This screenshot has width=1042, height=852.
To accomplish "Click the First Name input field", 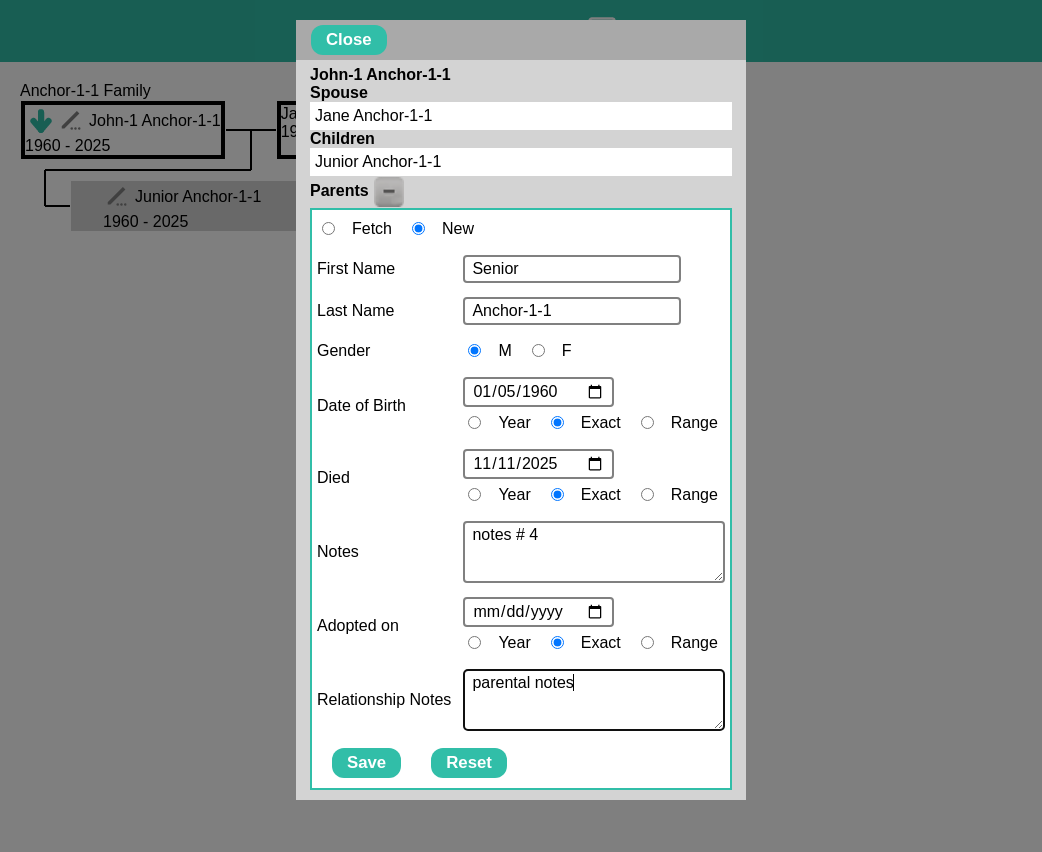I will [571, 269].
